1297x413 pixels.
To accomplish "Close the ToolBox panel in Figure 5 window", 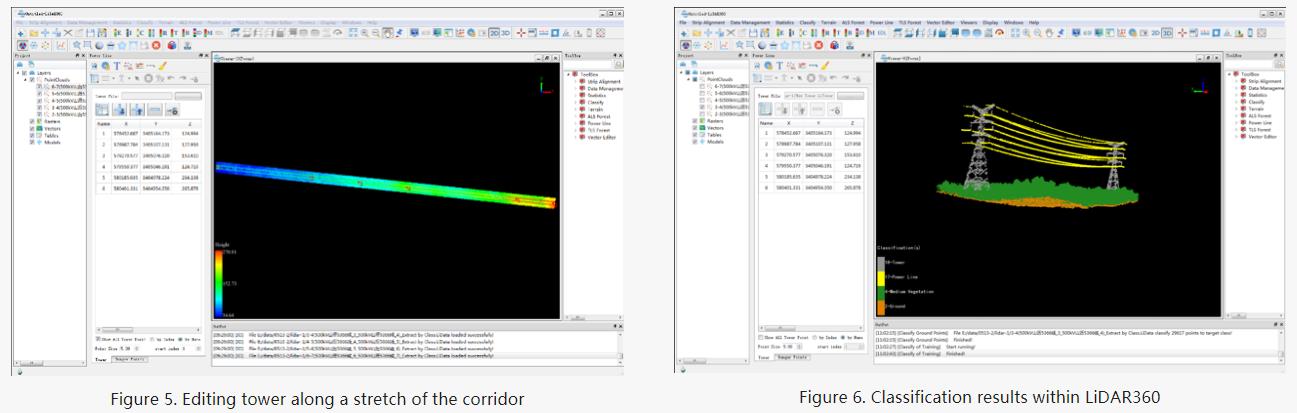I will tap(621, 55).
